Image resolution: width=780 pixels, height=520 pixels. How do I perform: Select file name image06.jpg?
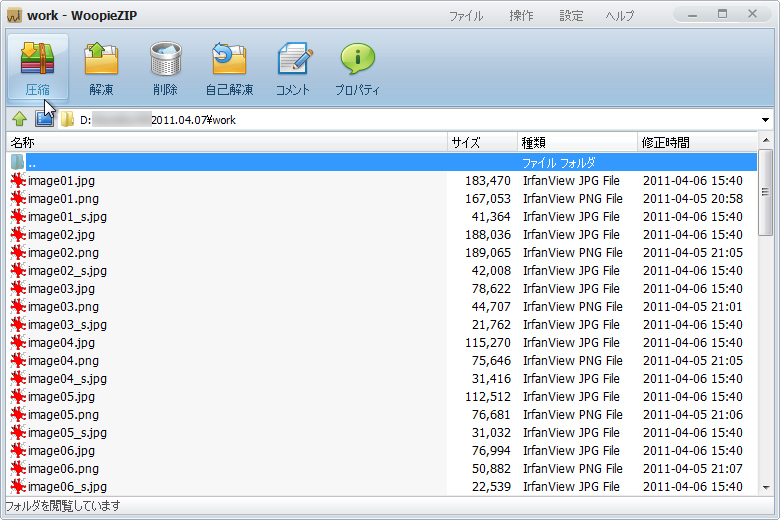(x=61, y=451)
